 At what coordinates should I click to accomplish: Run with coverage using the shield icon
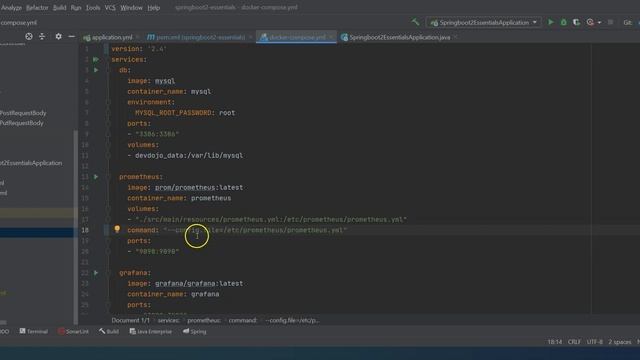coord(576,22)
